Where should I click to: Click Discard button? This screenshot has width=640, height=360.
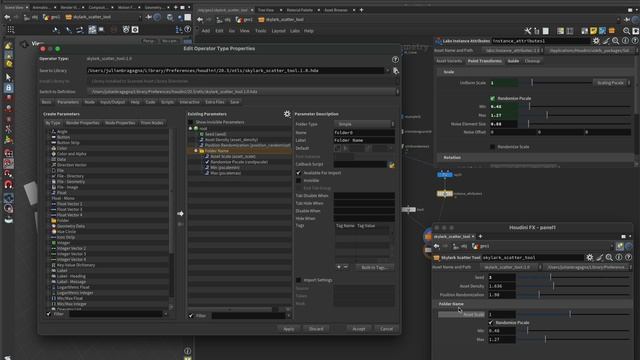pos(316,329)
